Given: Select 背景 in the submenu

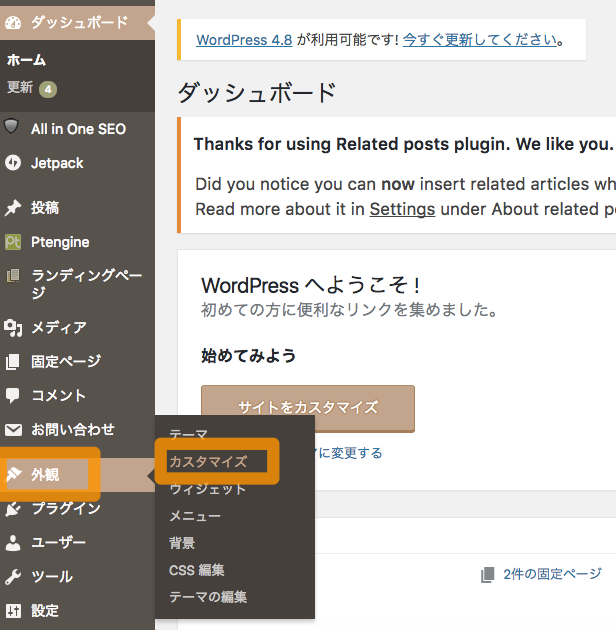Looking at the screenshot, I should pos(182,543).
